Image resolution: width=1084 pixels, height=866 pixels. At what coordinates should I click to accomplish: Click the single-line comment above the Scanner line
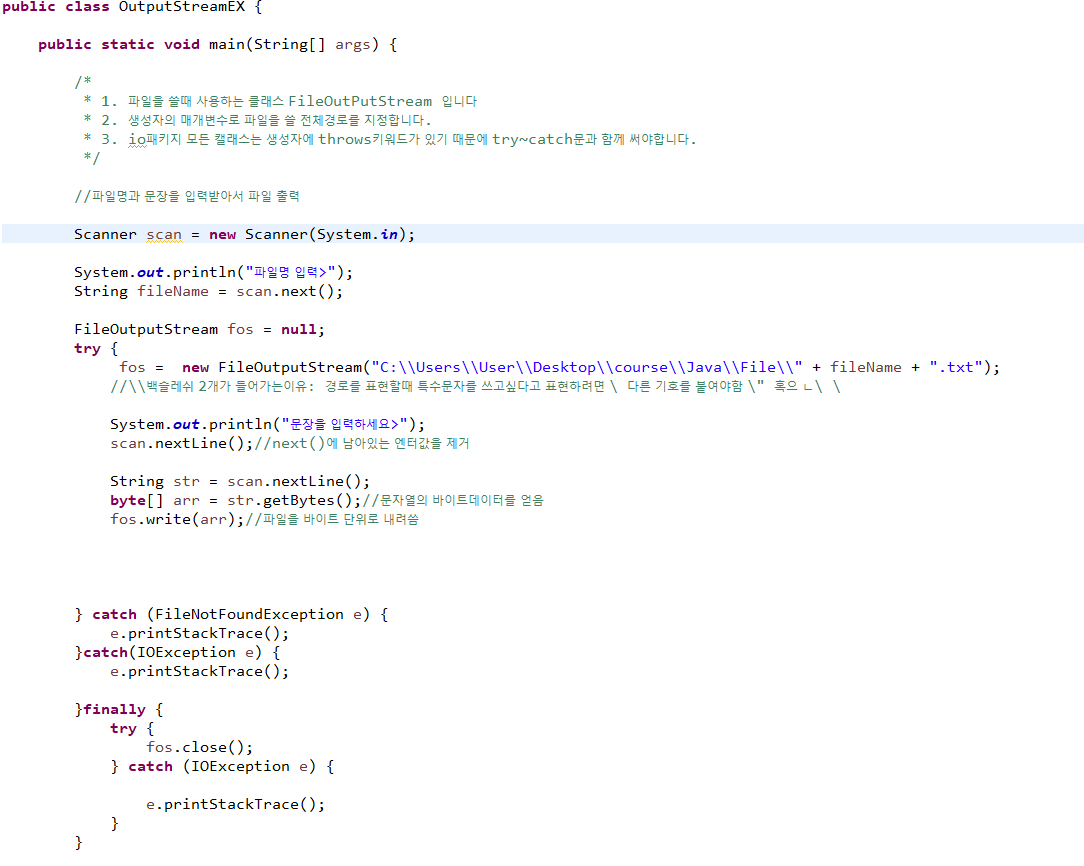[187, 196]
